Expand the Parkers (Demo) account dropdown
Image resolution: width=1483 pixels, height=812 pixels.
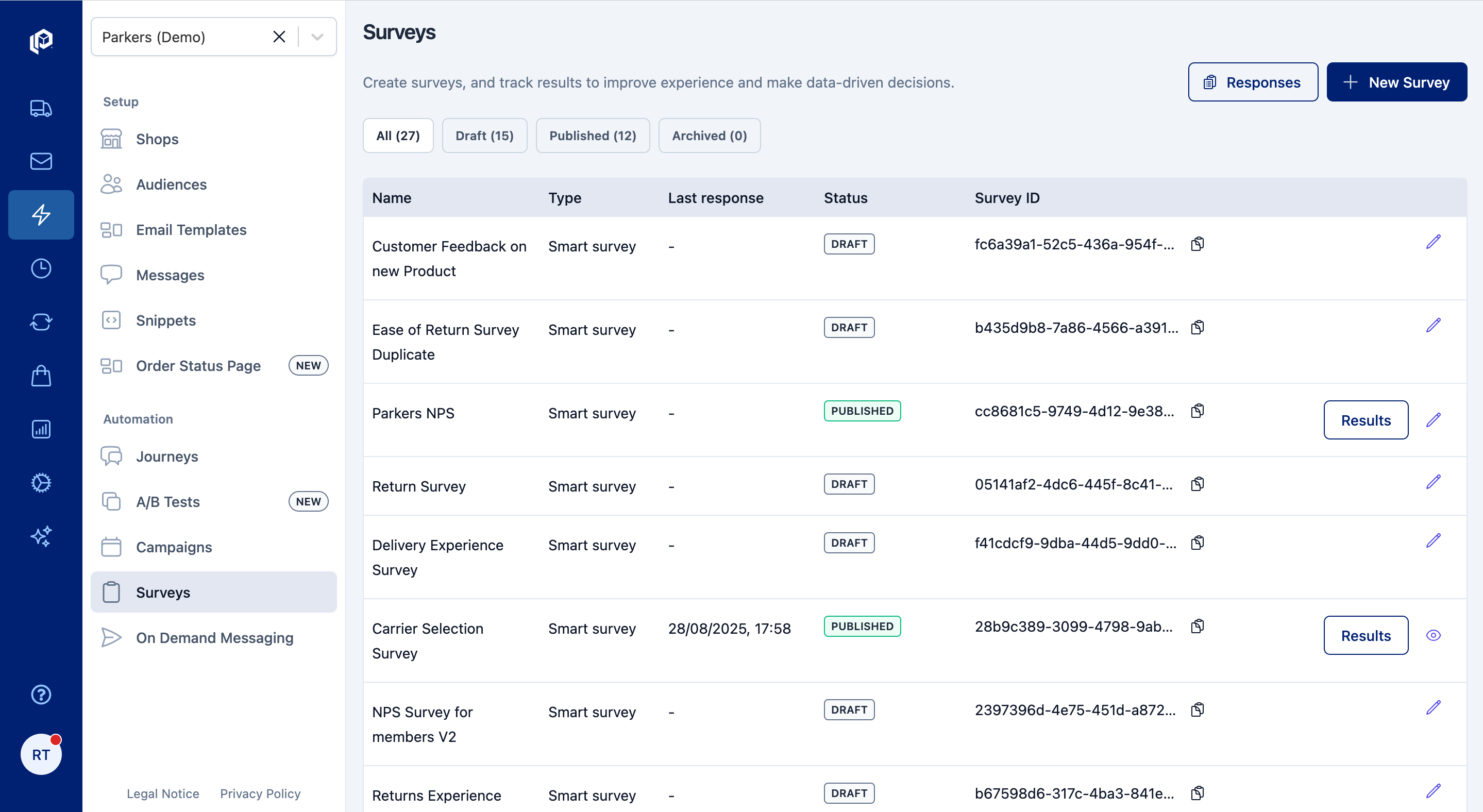coord(317,37)
